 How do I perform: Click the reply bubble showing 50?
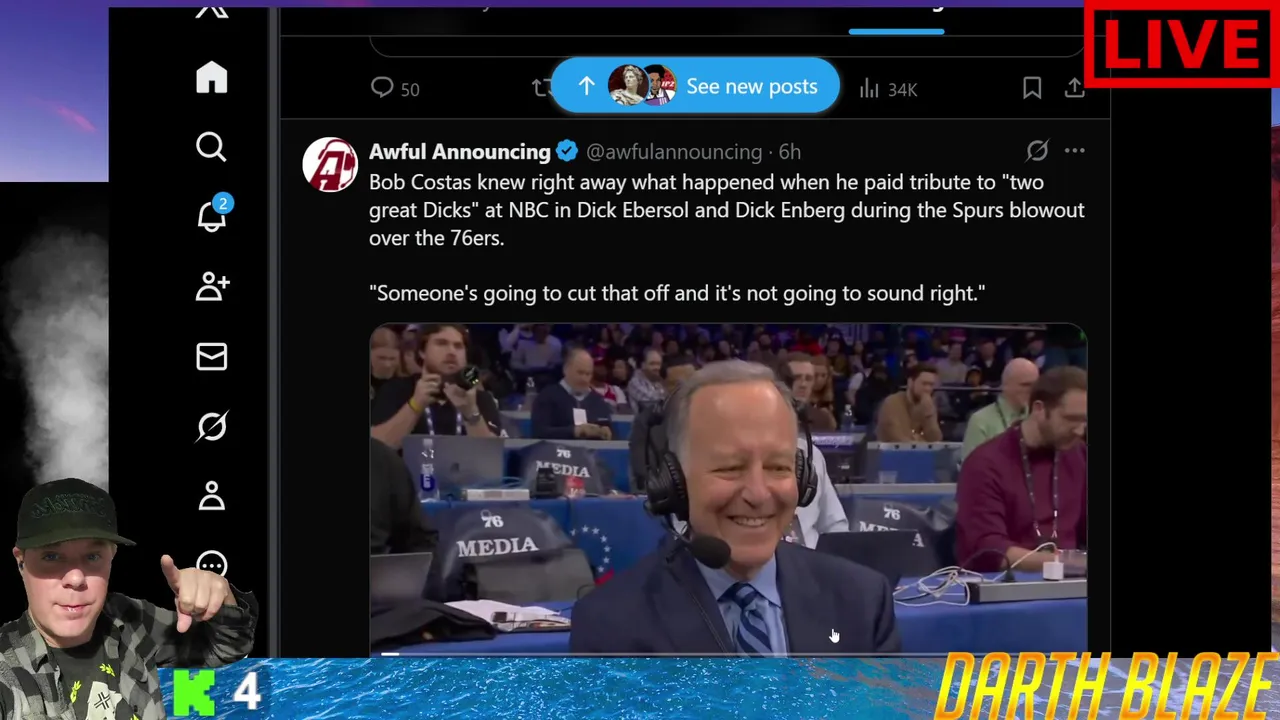(x=395, y=89)
